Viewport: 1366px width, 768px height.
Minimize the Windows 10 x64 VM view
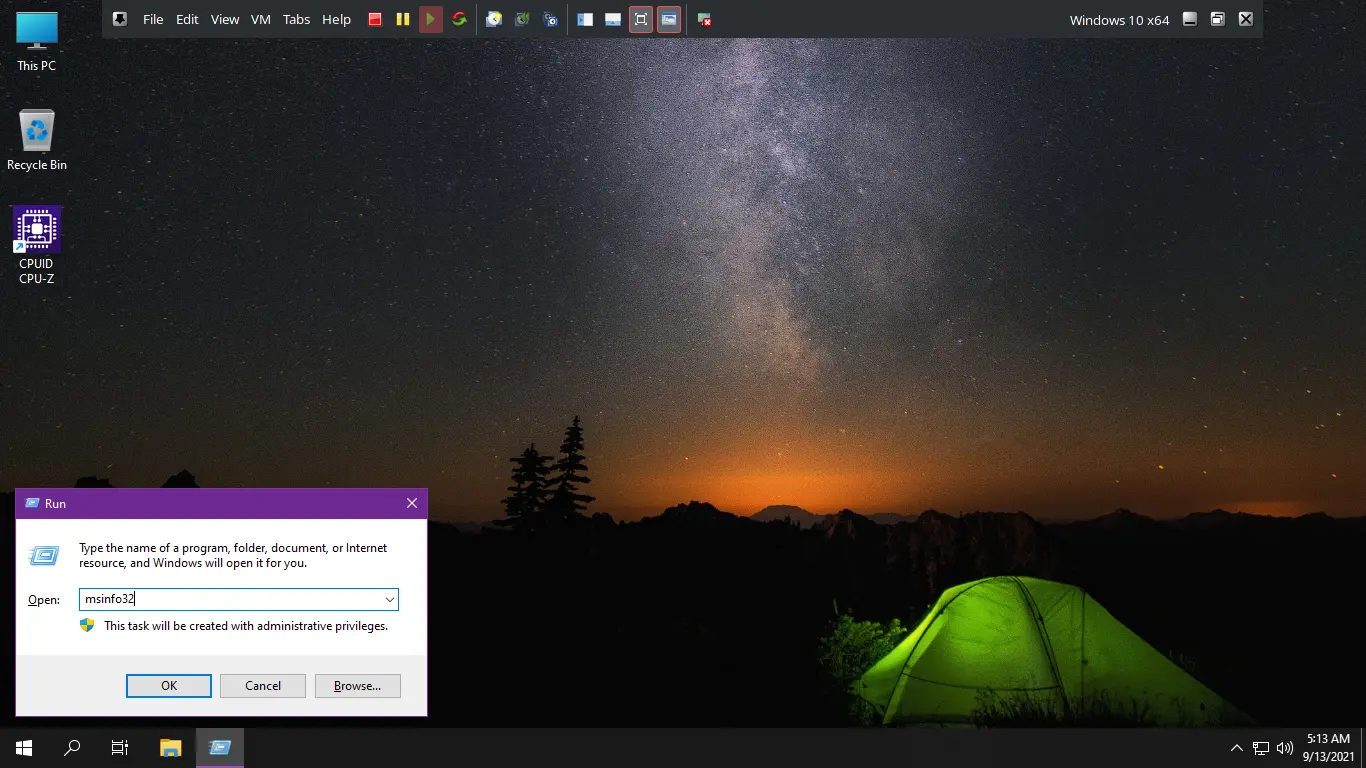[x=1189, y=19]
